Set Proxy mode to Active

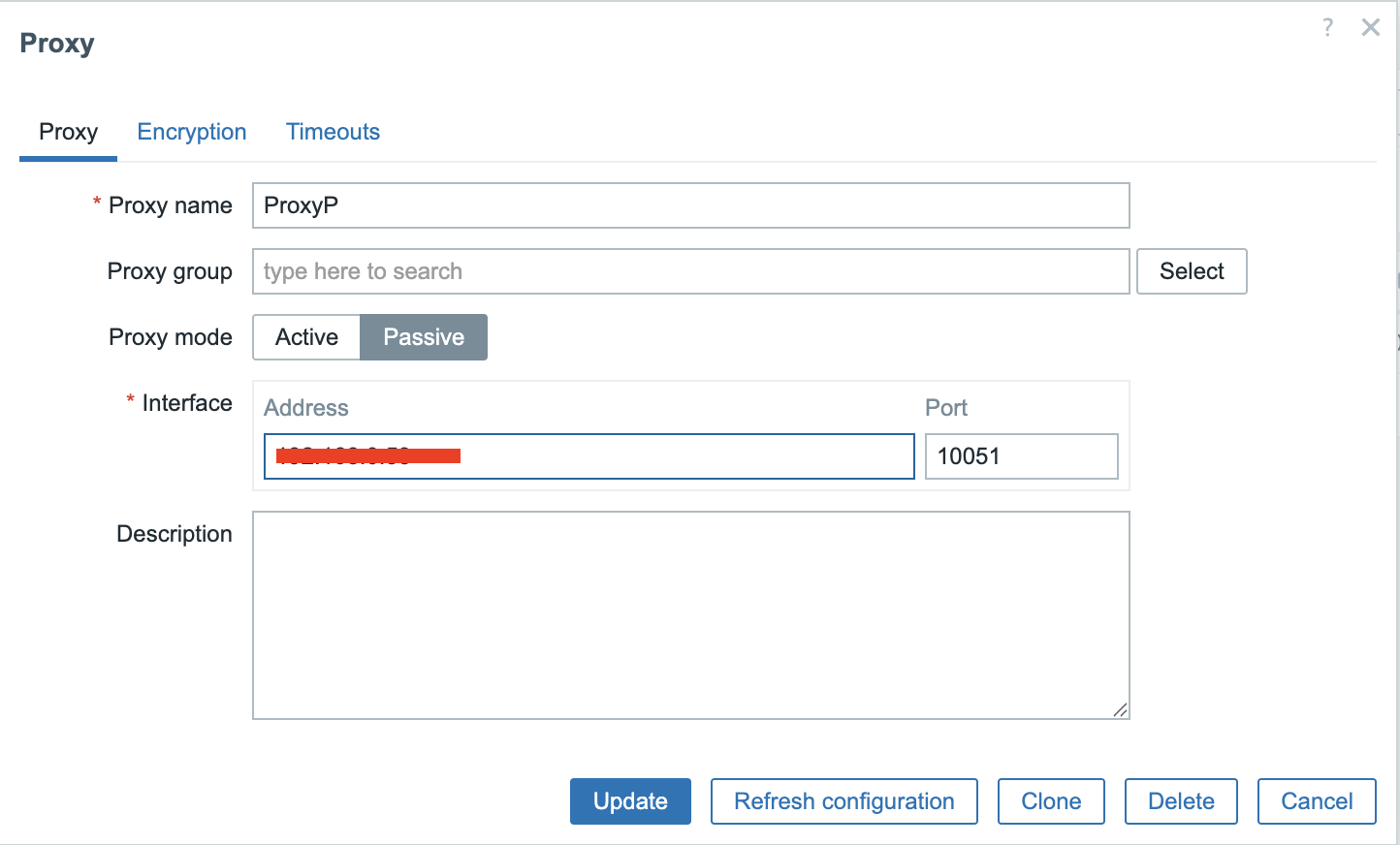pos(306,337)
